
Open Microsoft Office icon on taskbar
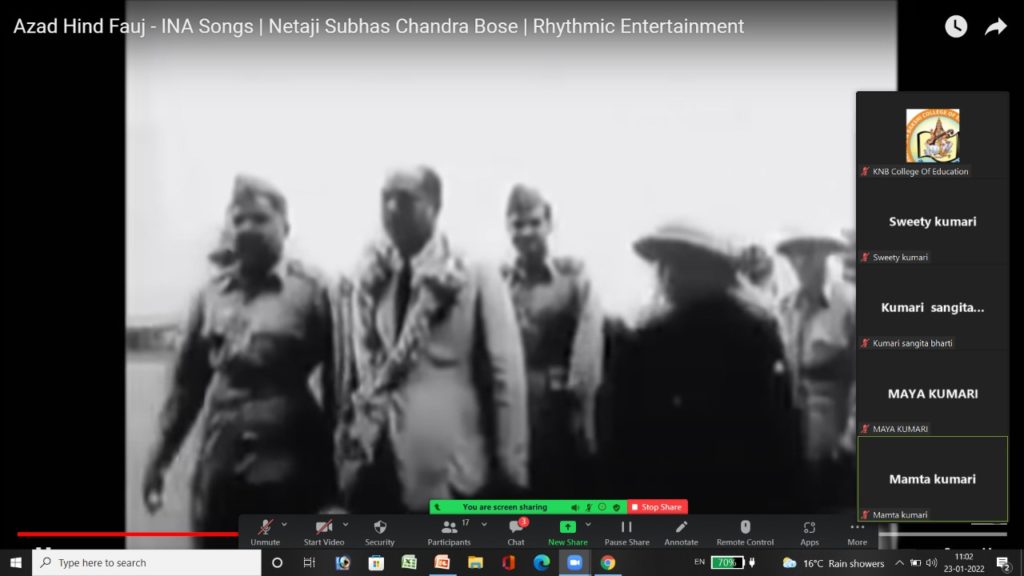509,562
